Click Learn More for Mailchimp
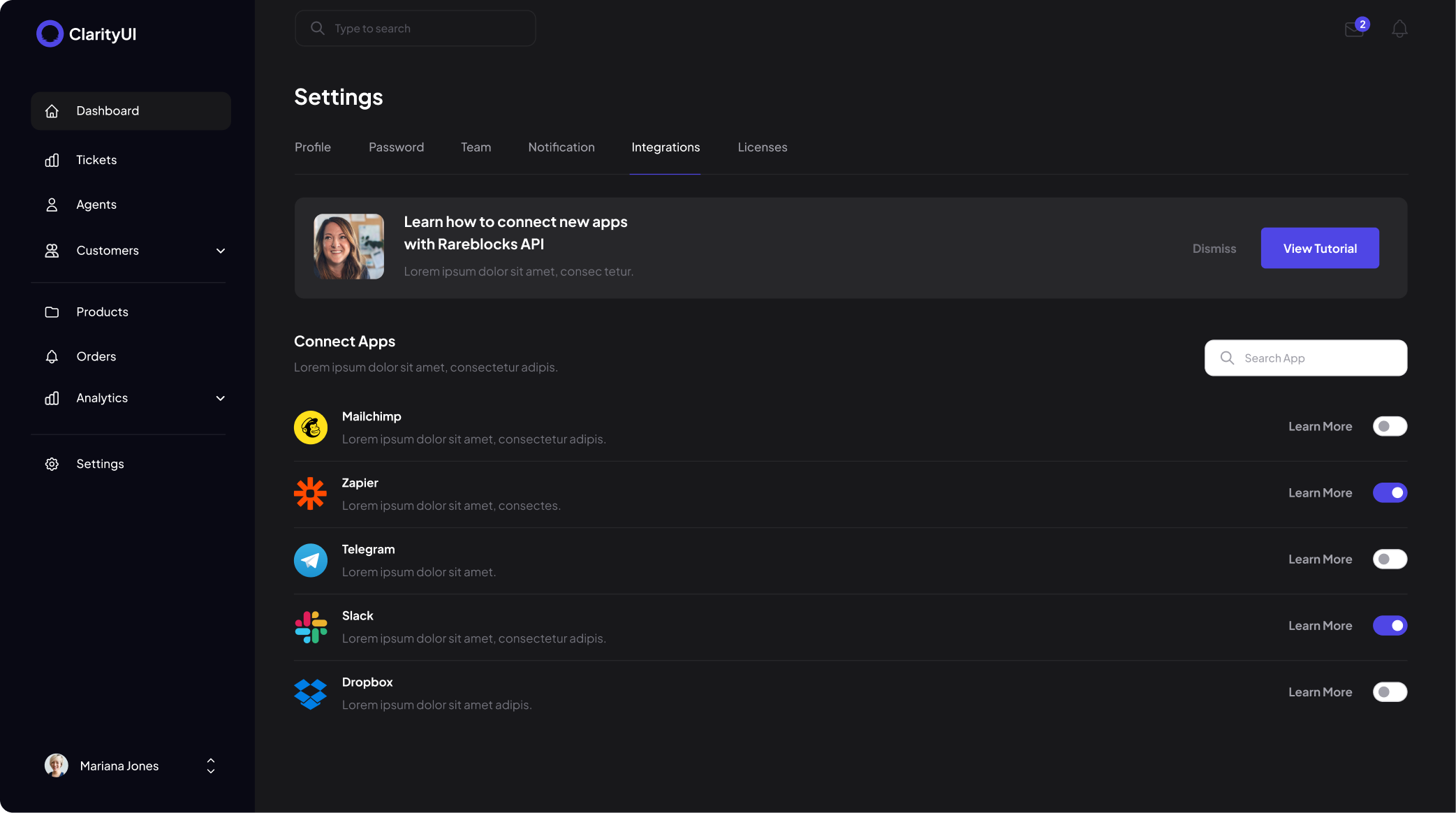1456x813 pixels. (1321, 427)
